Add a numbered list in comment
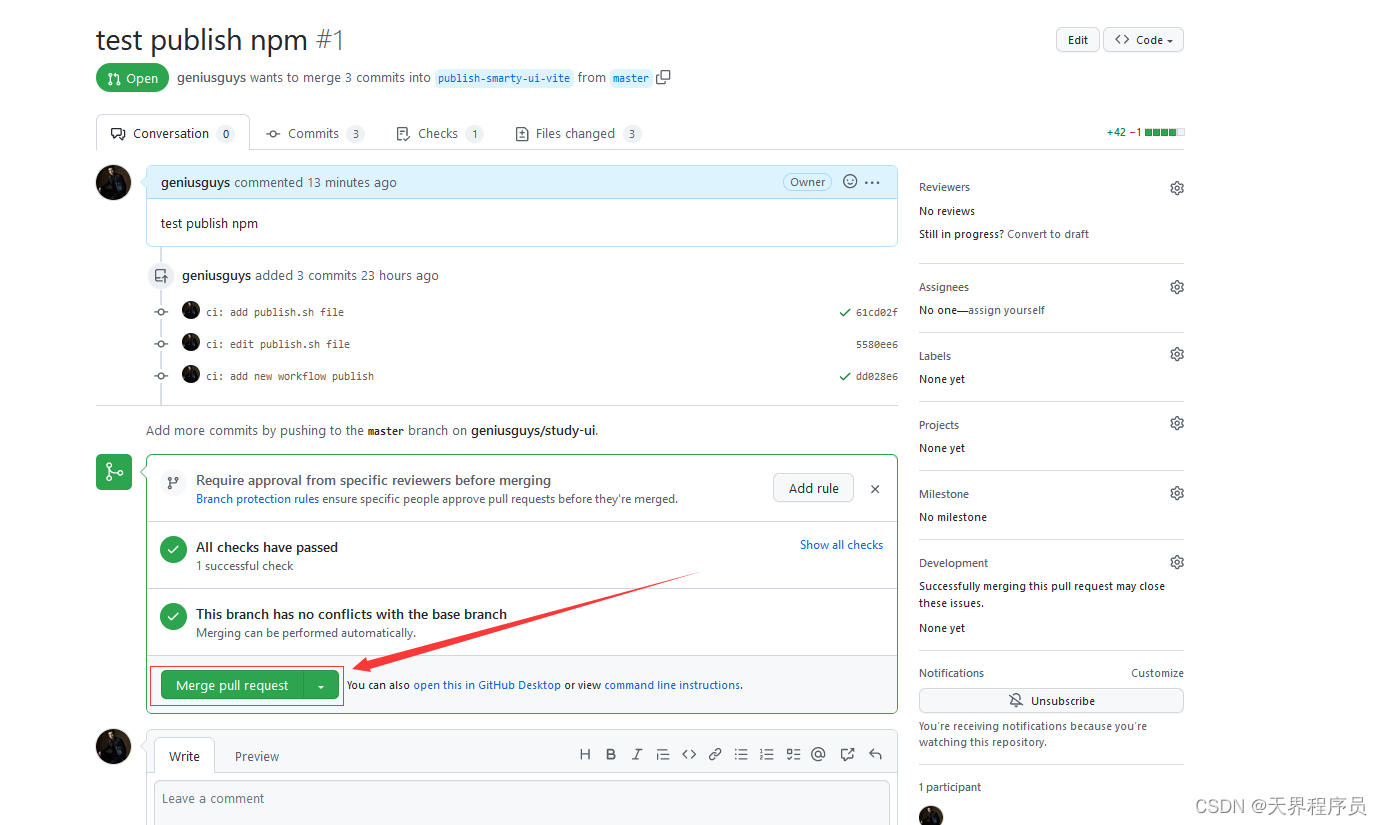Screen dimensions: 1382x825 tap(767, 754)
